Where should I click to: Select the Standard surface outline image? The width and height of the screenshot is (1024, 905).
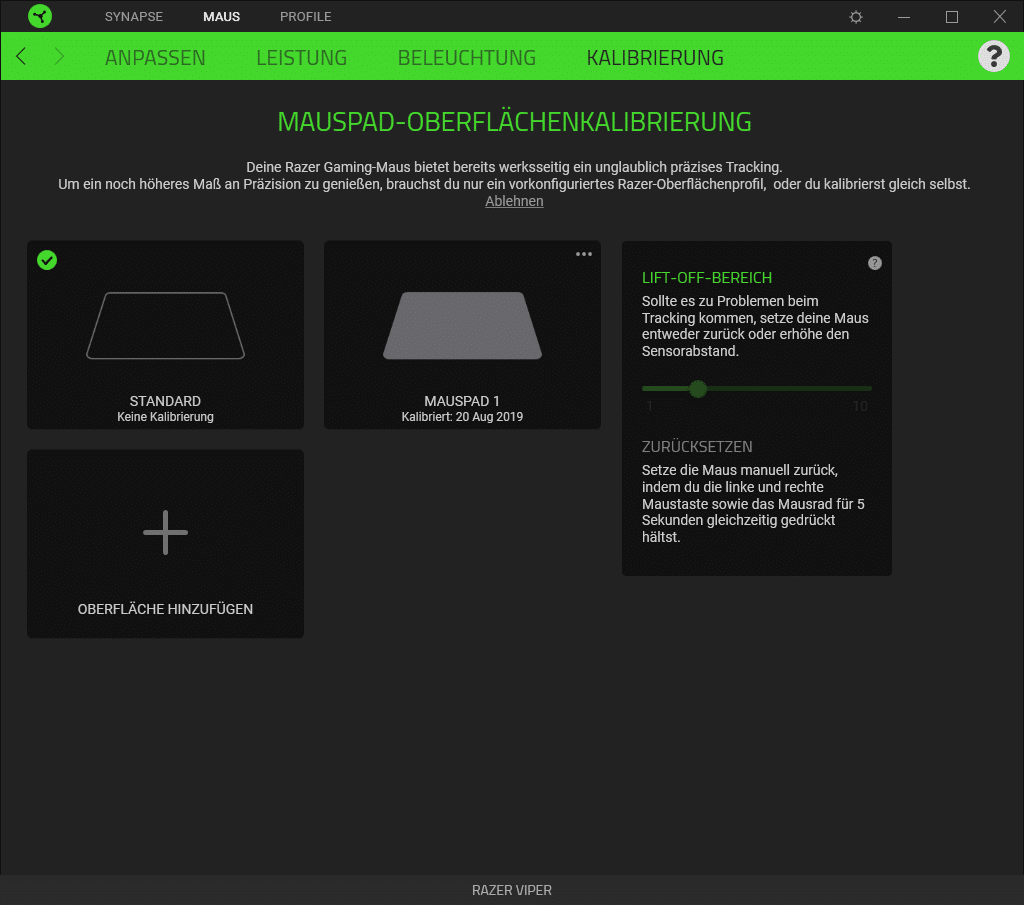[x=165, y=325]
